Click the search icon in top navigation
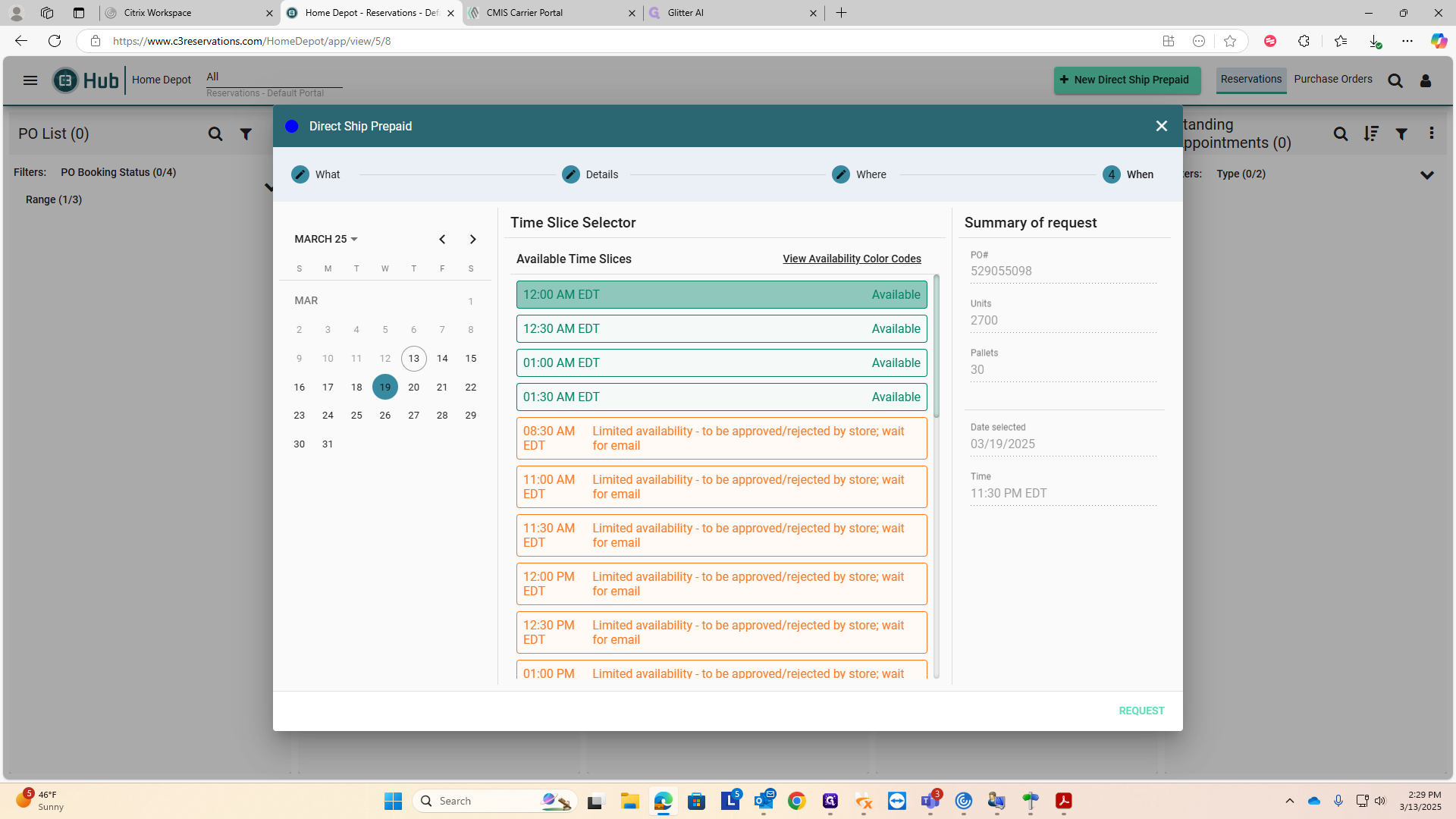Screen dimensions: 1456x819 click(x=1395, y=81)
